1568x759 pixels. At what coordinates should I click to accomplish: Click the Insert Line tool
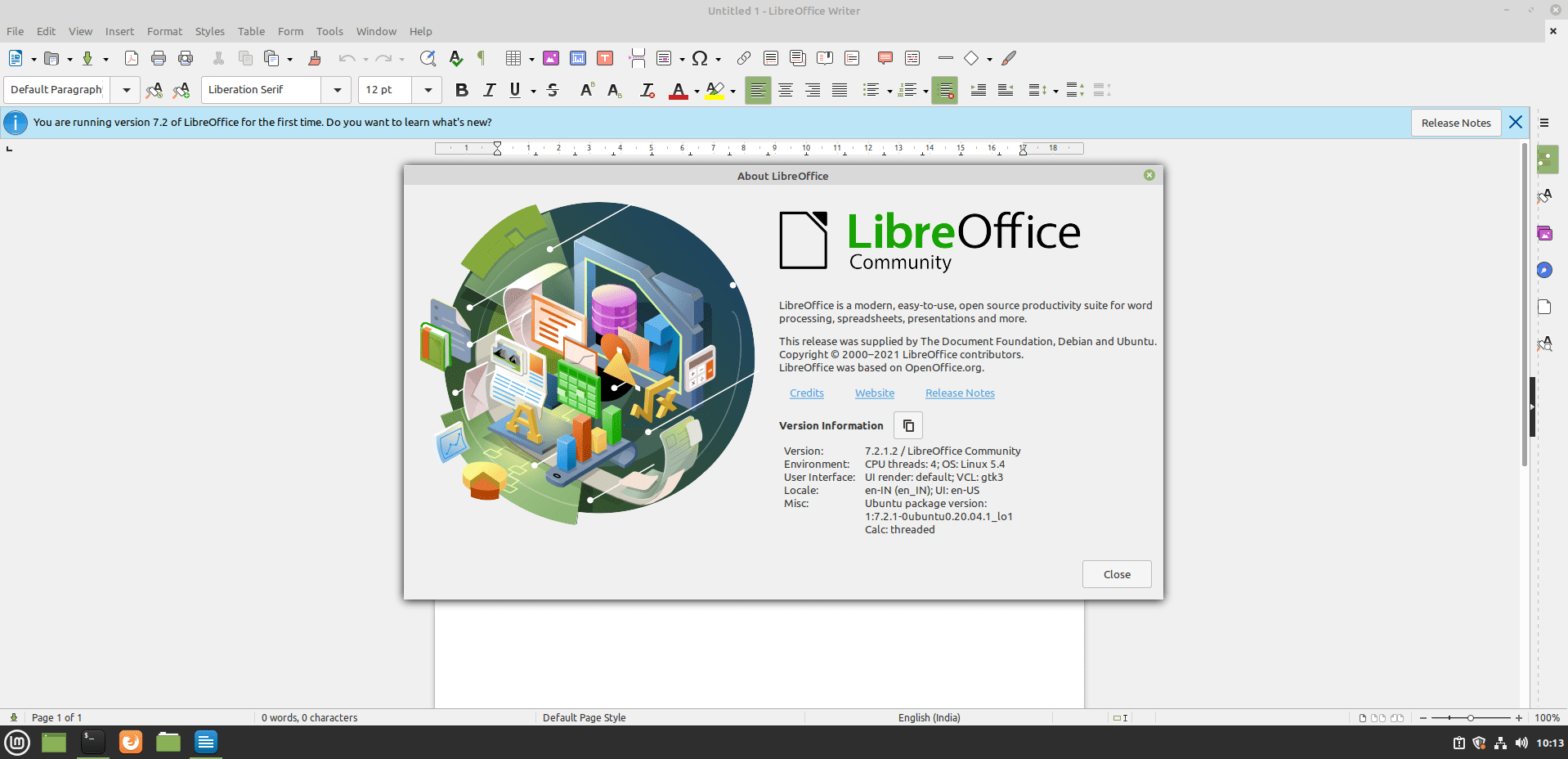pos(946,58)
